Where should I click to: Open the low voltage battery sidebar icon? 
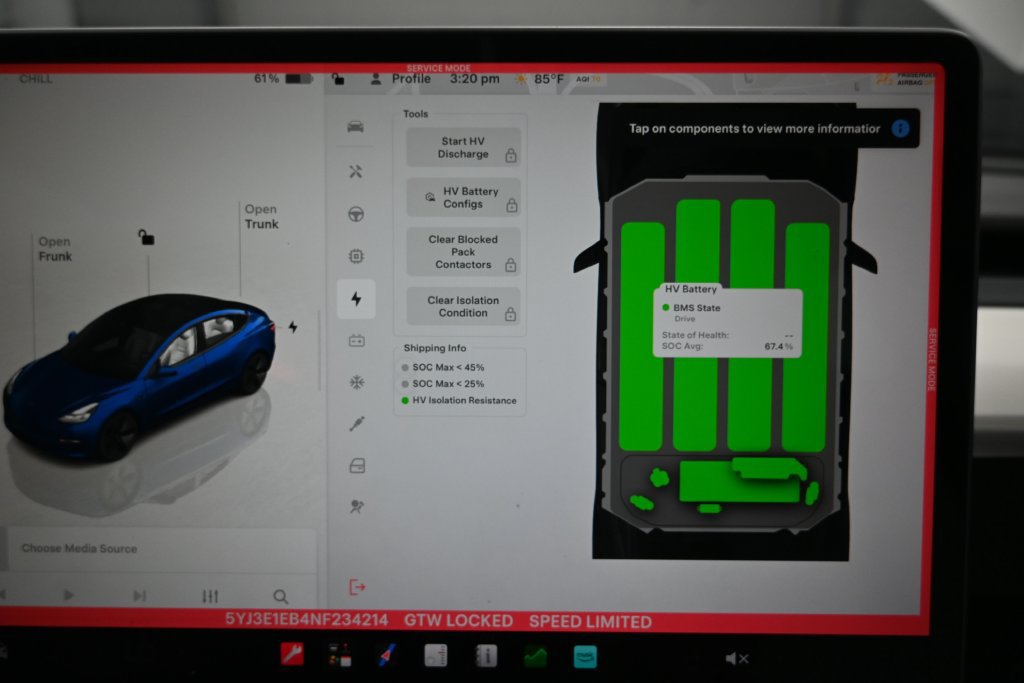[x=357, y=341]
